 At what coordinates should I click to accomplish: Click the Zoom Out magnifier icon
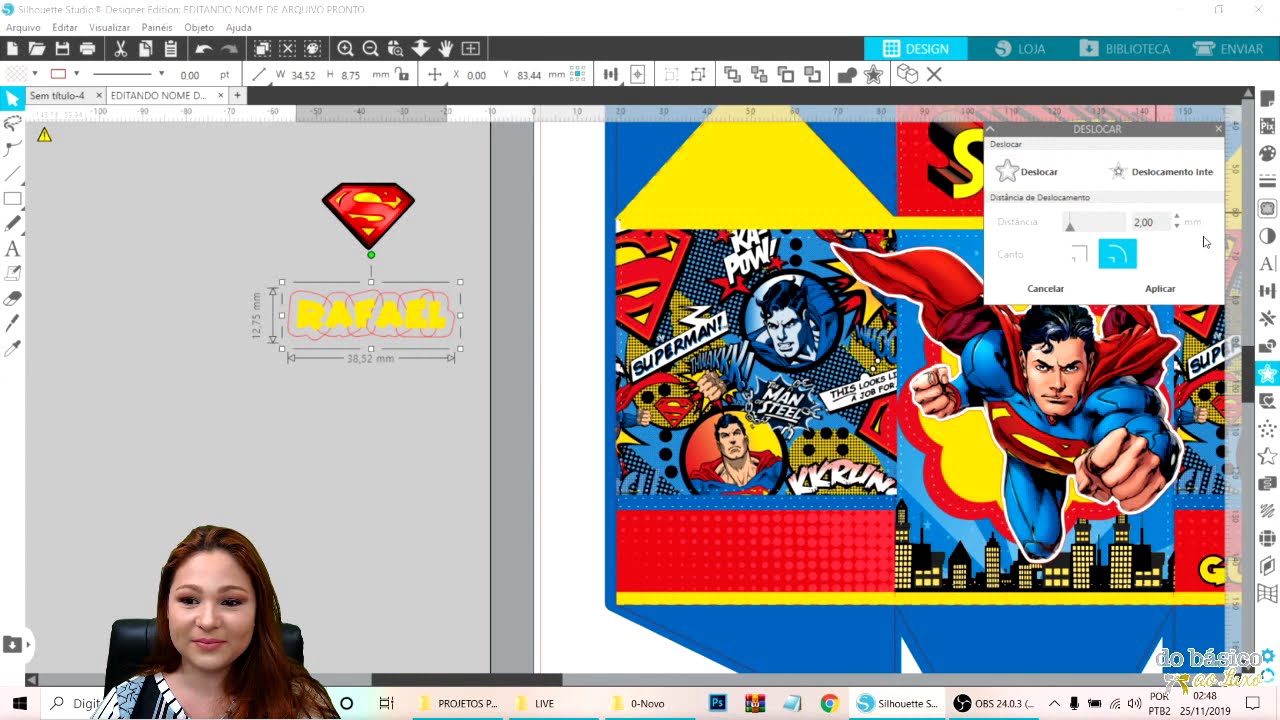click(370, 49)
